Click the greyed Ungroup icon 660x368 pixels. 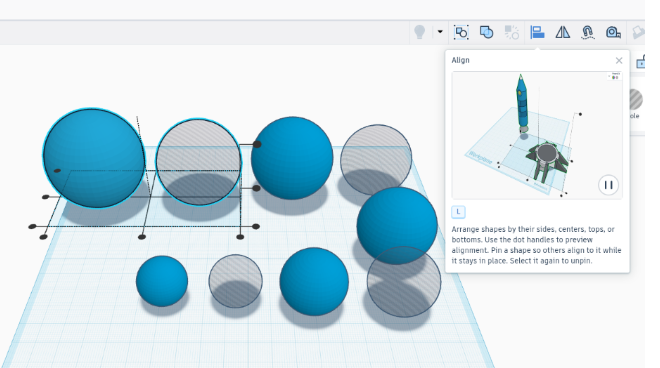pos(512,32)
